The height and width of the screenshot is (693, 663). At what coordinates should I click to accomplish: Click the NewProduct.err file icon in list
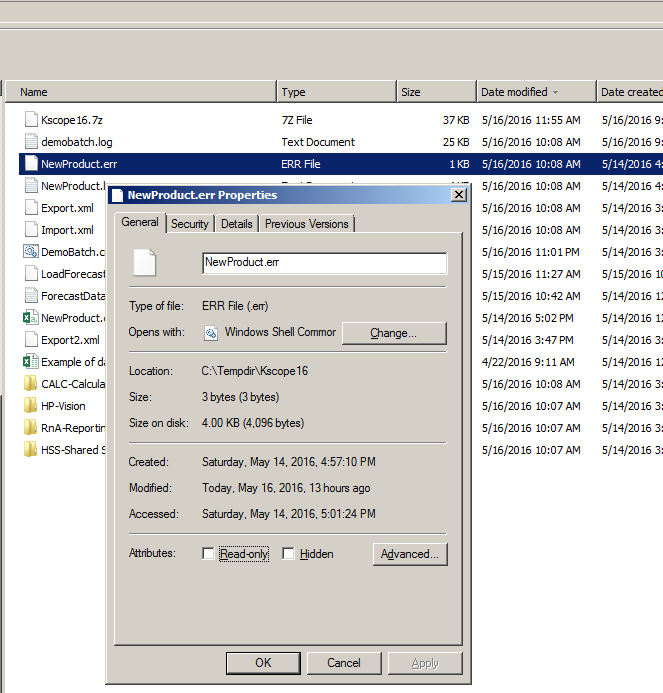pos(31,164)
